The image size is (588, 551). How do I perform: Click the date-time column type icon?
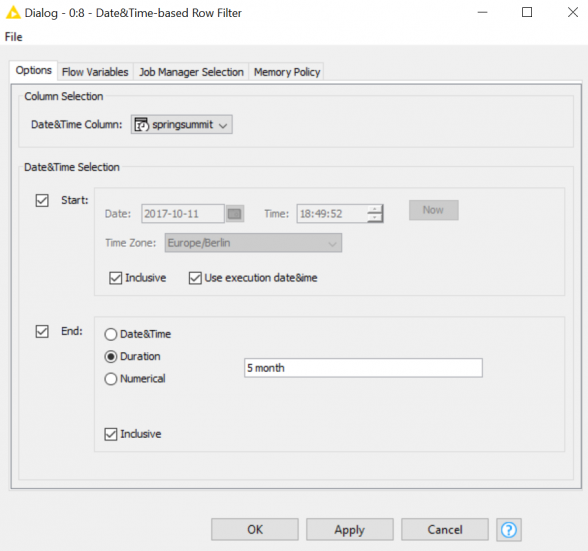pyautogui.click(x=142, y=125)
